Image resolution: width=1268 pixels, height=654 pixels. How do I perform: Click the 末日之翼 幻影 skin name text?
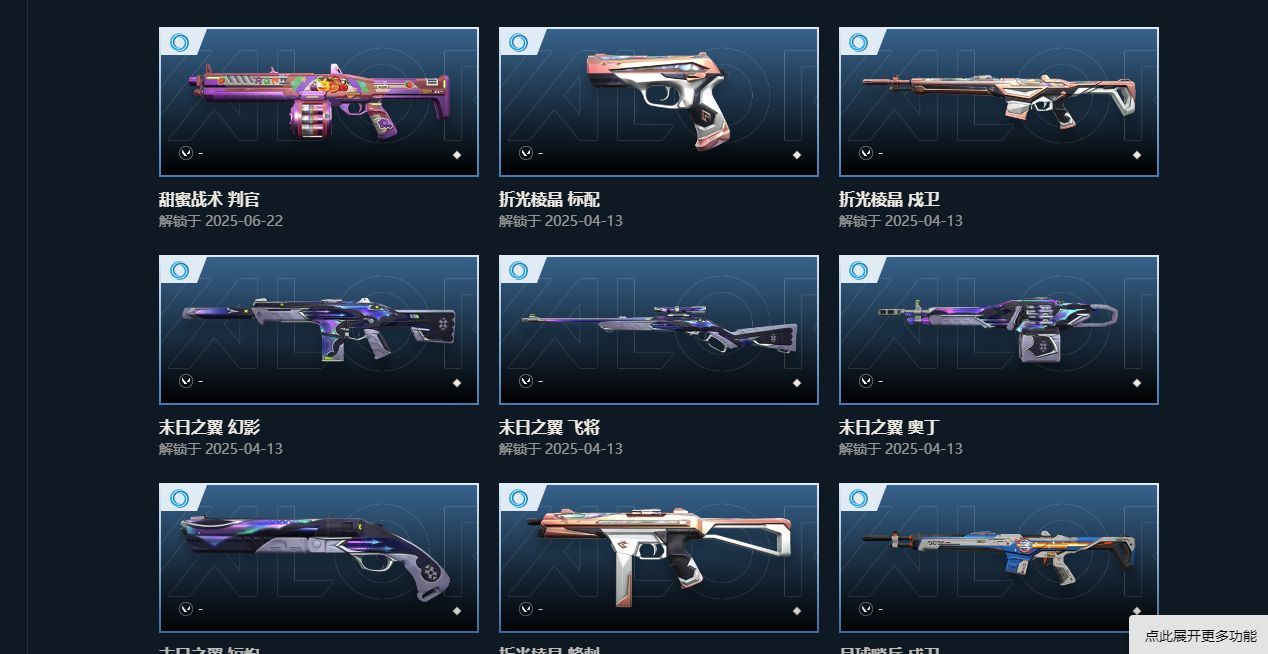click(209, 427)
